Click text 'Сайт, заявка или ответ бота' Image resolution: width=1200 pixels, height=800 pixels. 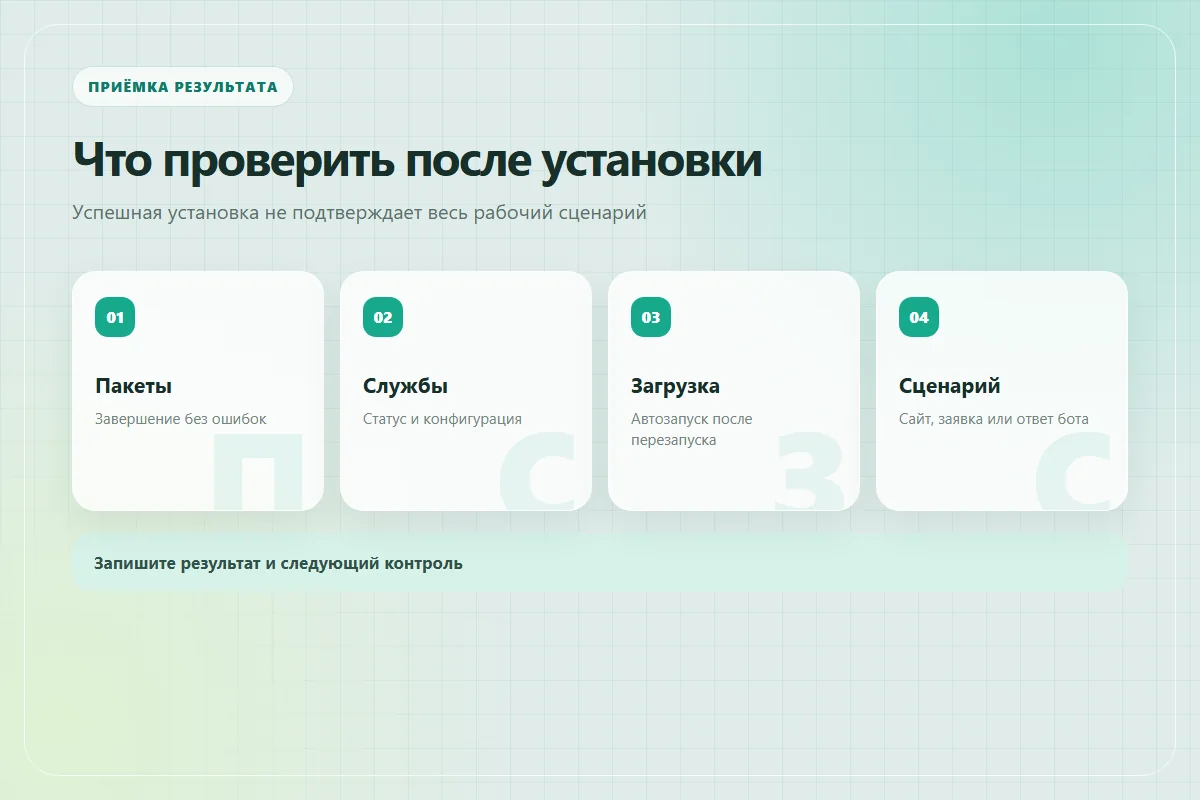point(994,419)
